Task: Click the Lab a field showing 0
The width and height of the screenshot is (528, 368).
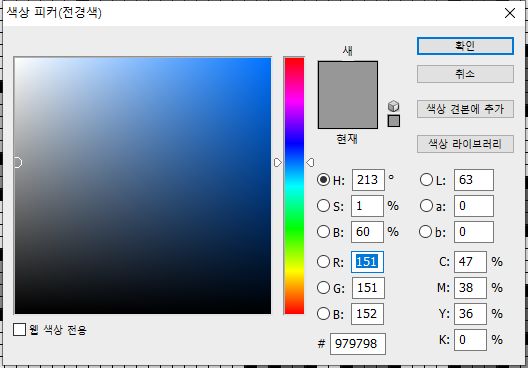Action: point(474,206)
